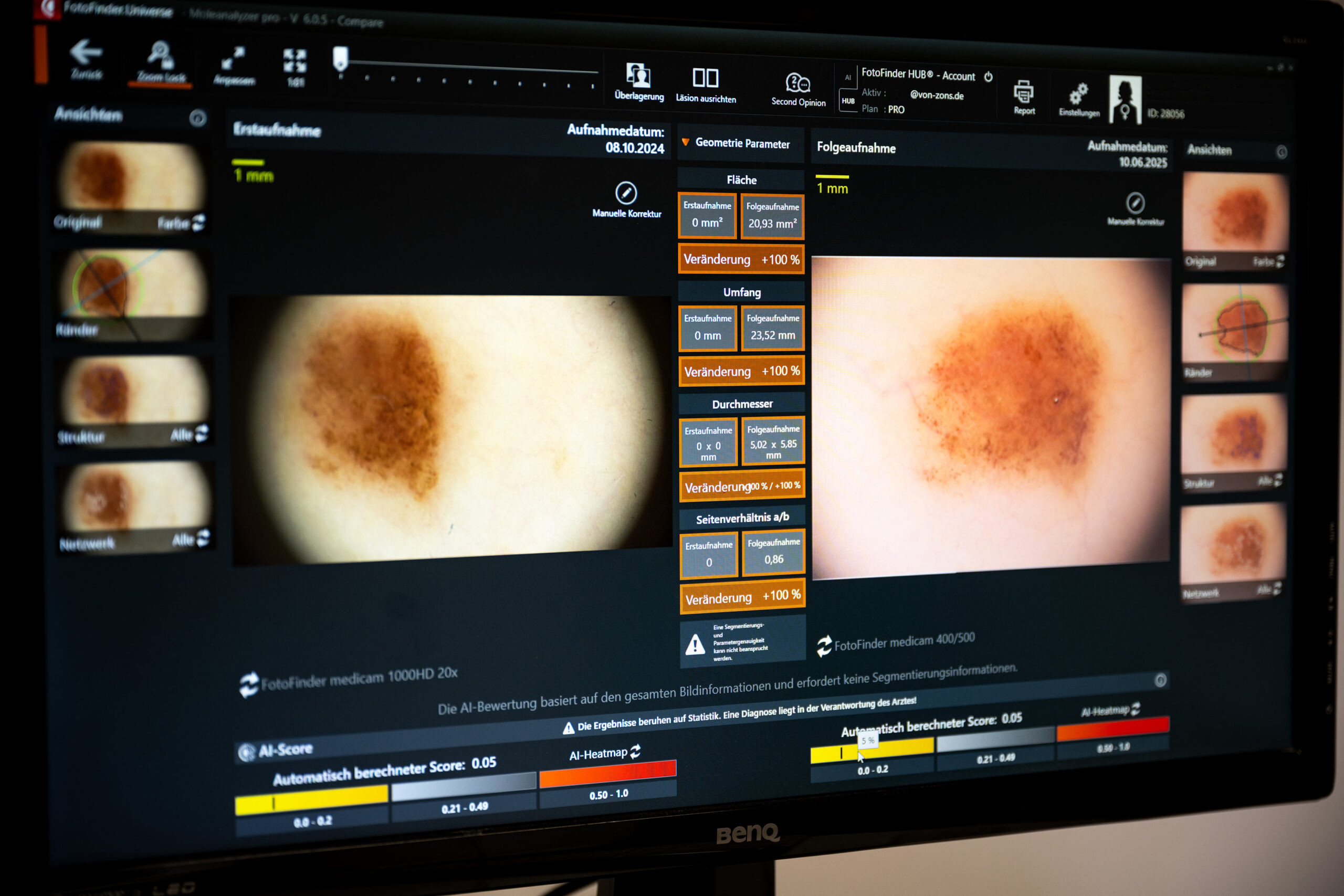Toggle the Zoom Lock tool
This screenshot has width=1344, height=896.
(160, 56)
